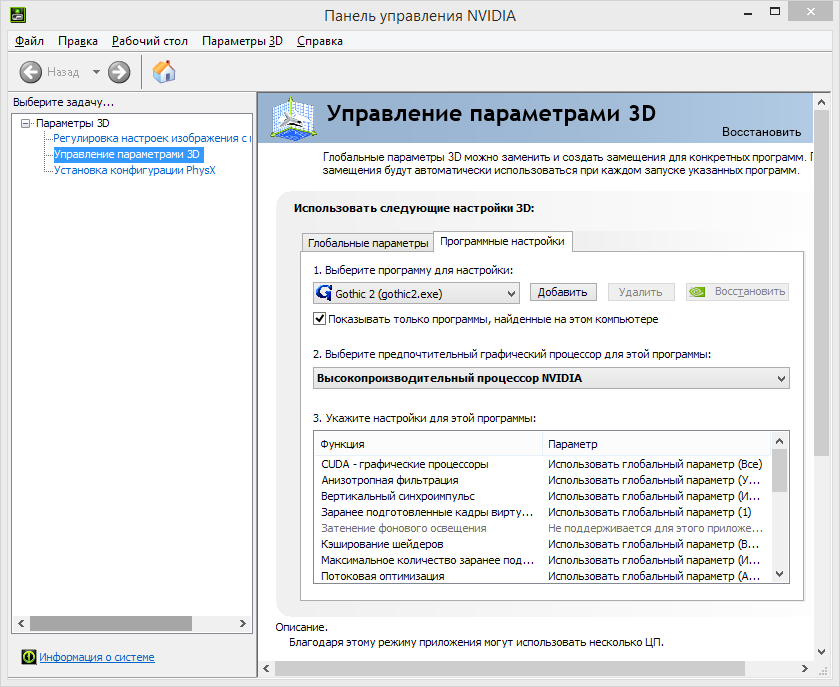The width and height of the screenshot is (840, 687).
Task: Click the main panel vertical scrollbar thumb
Action: coord(821,283)
